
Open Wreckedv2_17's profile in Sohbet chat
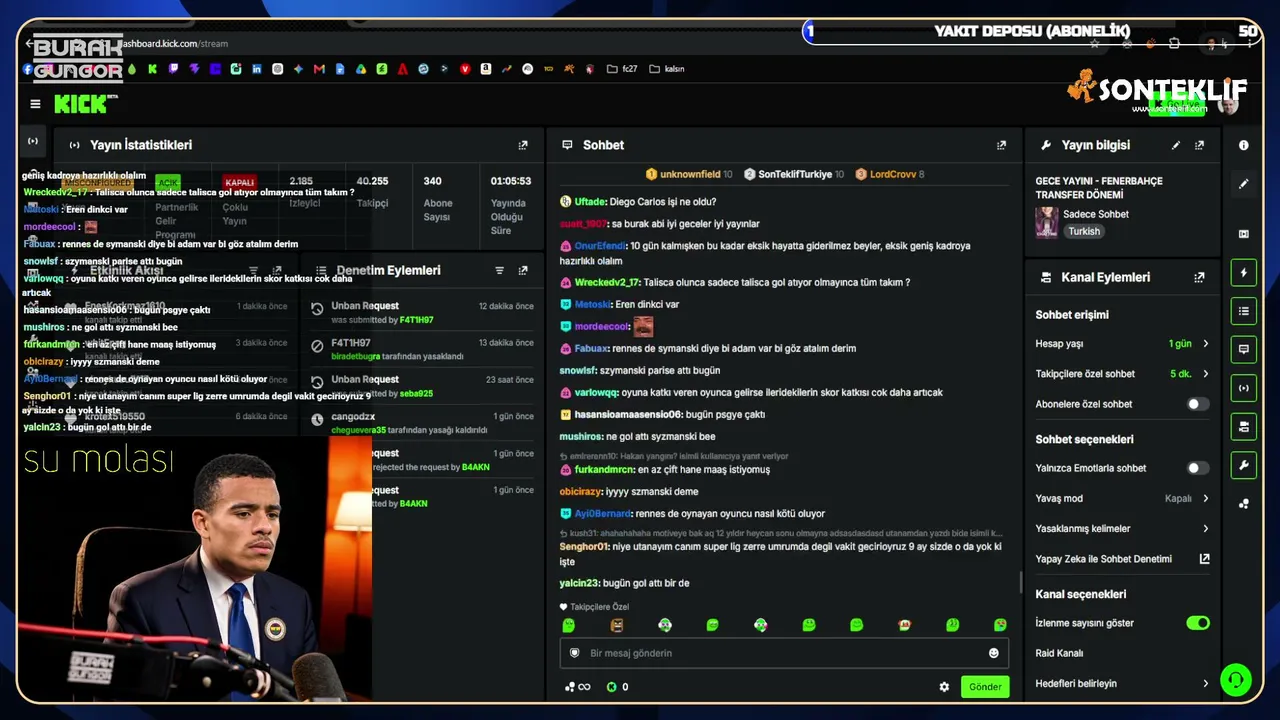coord(606,283)
